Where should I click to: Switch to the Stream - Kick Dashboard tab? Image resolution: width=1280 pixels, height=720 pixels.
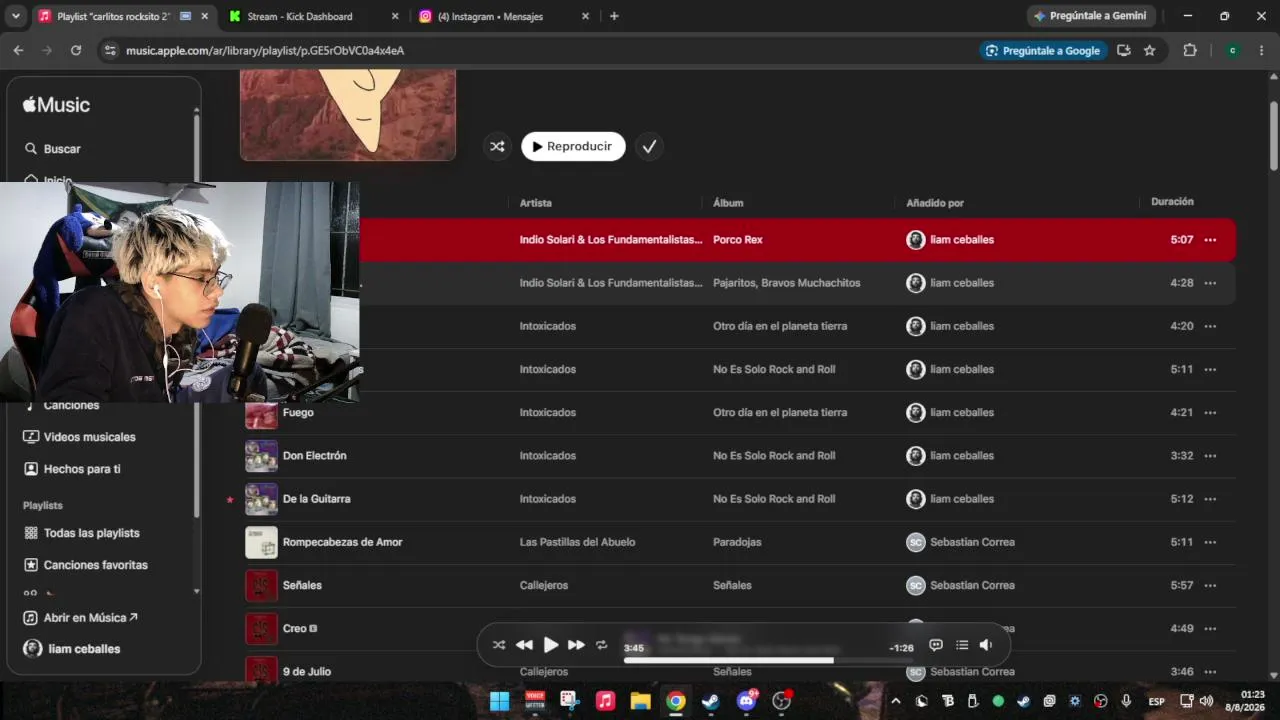point(311,16)
